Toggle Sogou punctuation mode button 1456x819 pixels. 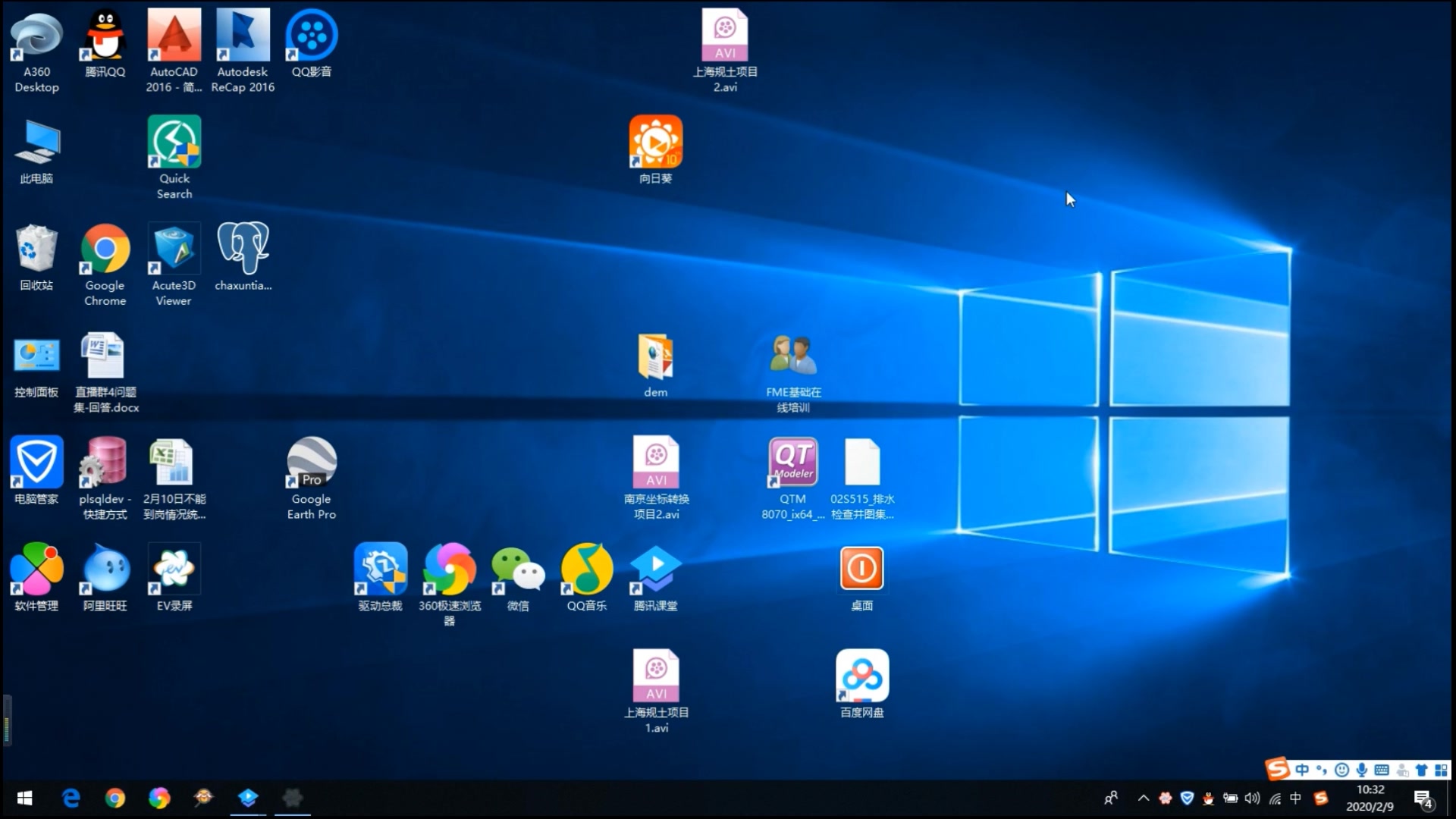(x=1322, y=770)
